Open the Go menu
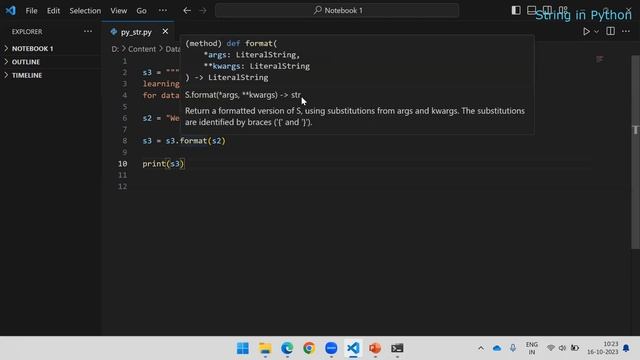The width and height of the screenshot is (640, 360). [x=141, y=11]
